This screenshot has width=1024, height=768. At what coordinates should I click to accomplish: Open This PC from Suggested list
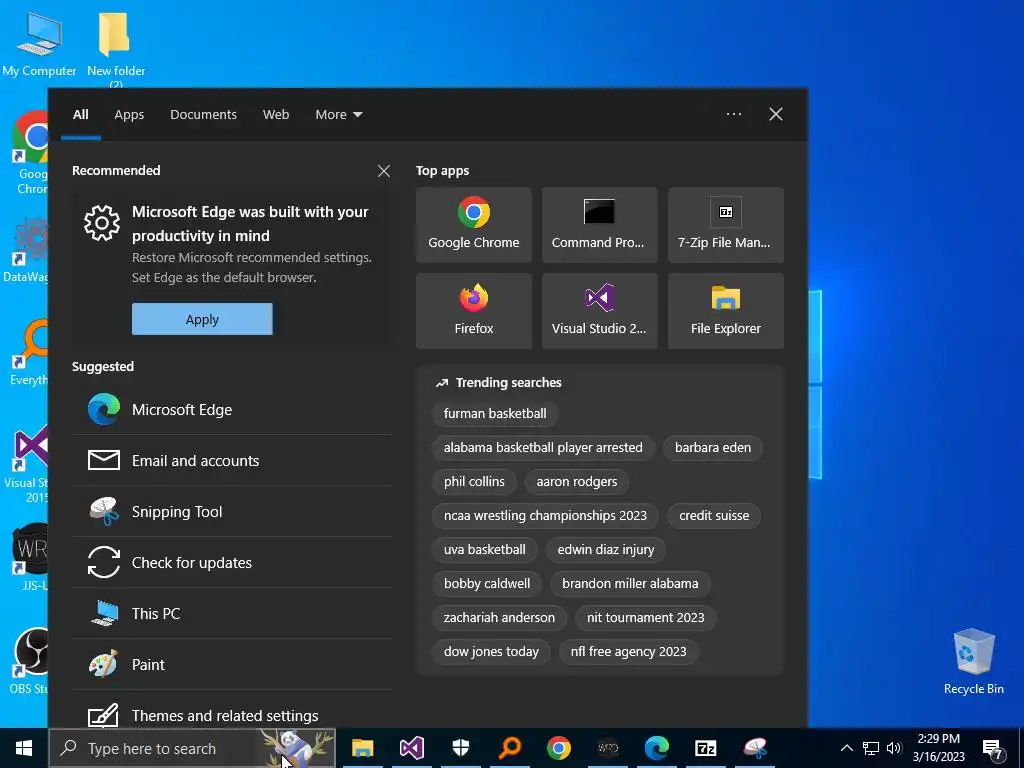coord(232,613)
